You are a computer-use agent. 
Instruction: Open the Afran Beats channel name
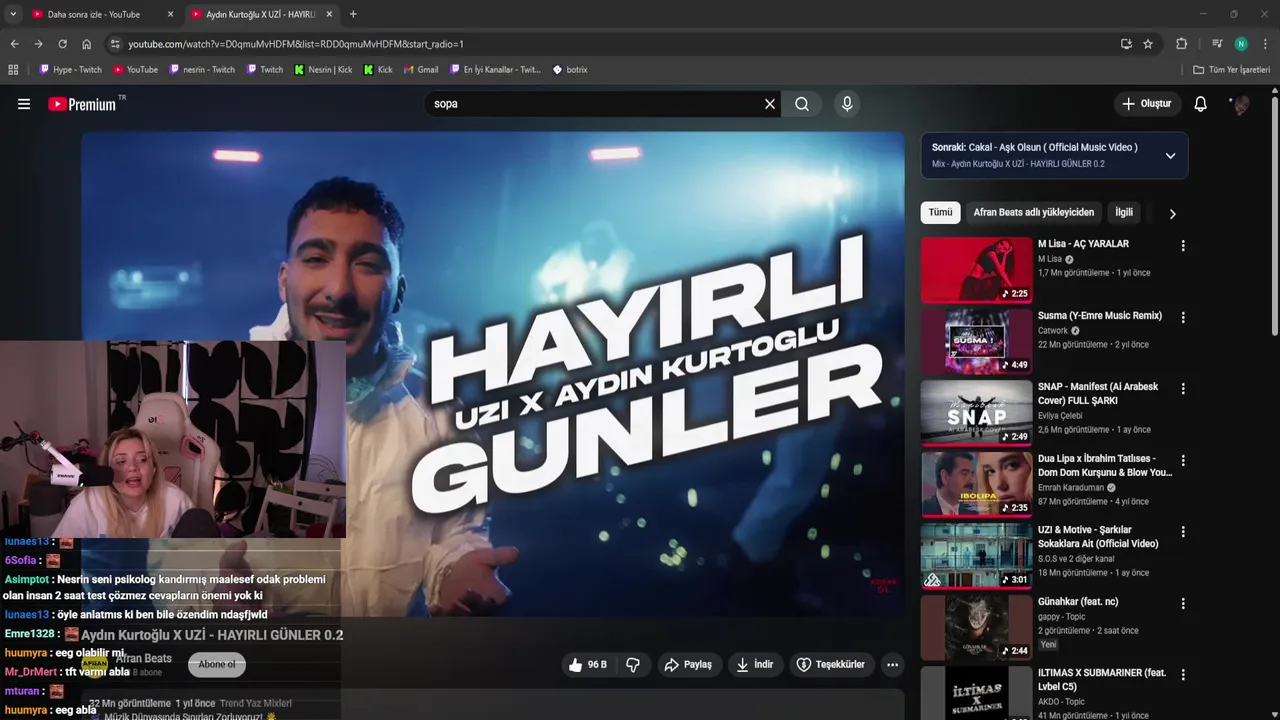(x=144, y=658)
